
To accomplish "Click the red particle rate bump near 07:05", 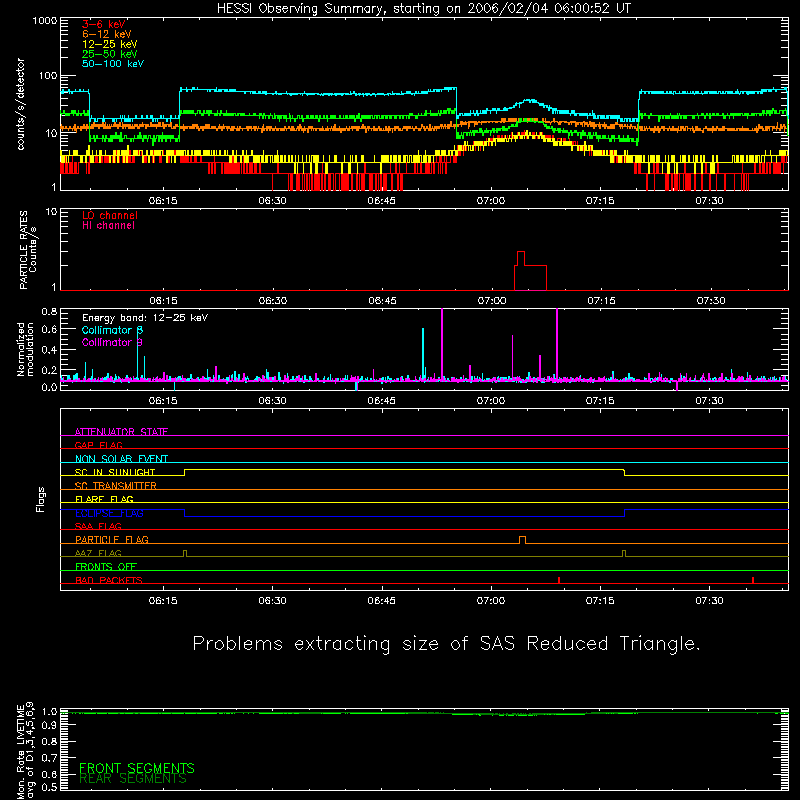I will click(x=530, y=270).
